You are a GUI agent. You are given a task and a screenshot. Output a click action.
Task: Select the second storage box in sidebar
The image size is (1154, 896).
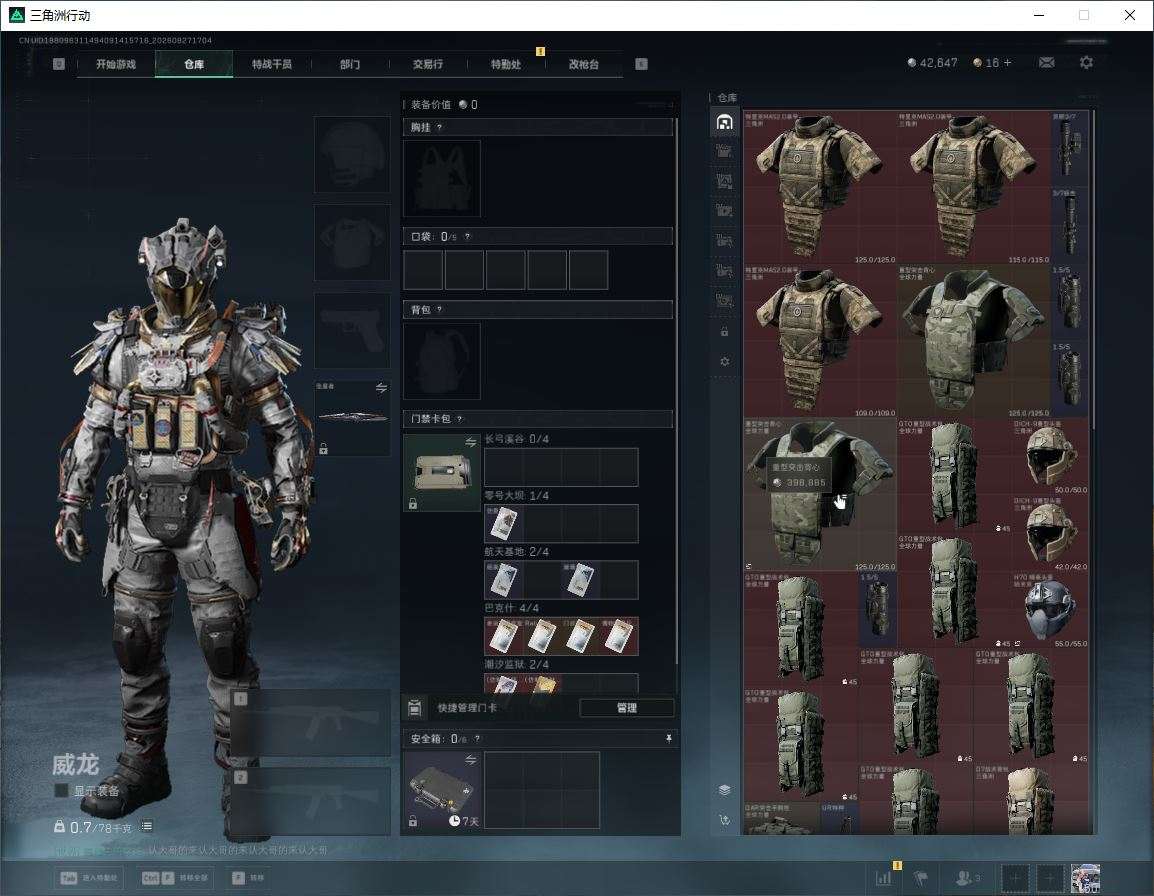[724, 151]
